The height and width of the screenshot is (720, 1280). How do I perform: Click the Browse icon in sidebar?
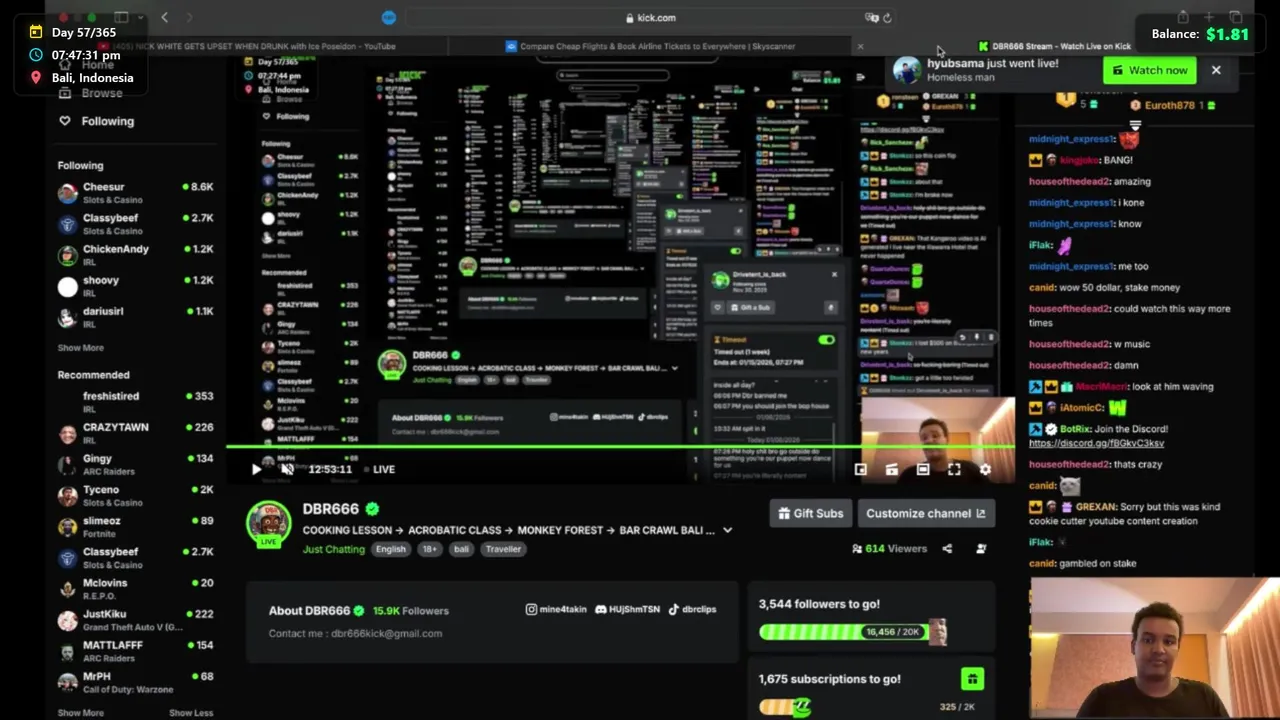[65, 93]
